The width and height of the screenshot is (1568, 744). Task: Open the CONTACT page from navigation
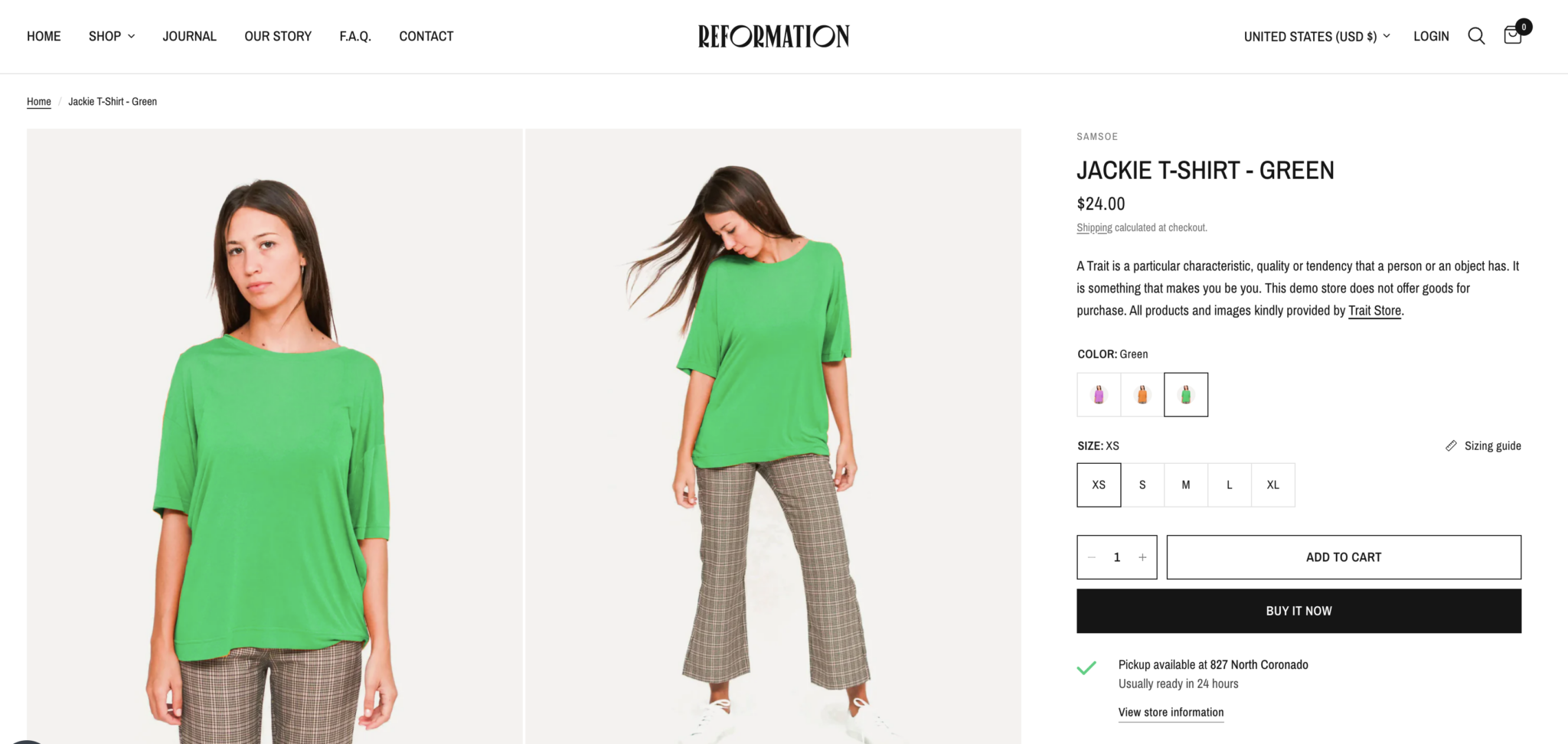[426, 36]
